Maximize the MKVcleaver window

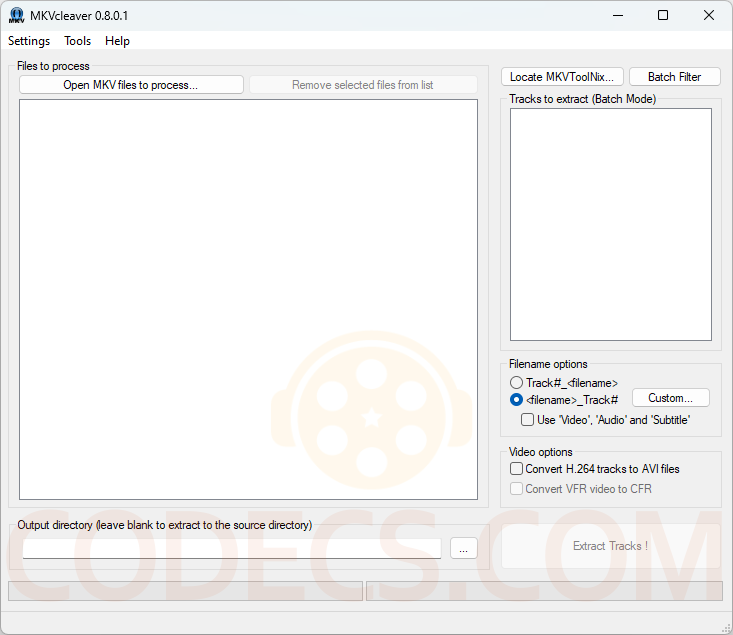click(663, 15)
